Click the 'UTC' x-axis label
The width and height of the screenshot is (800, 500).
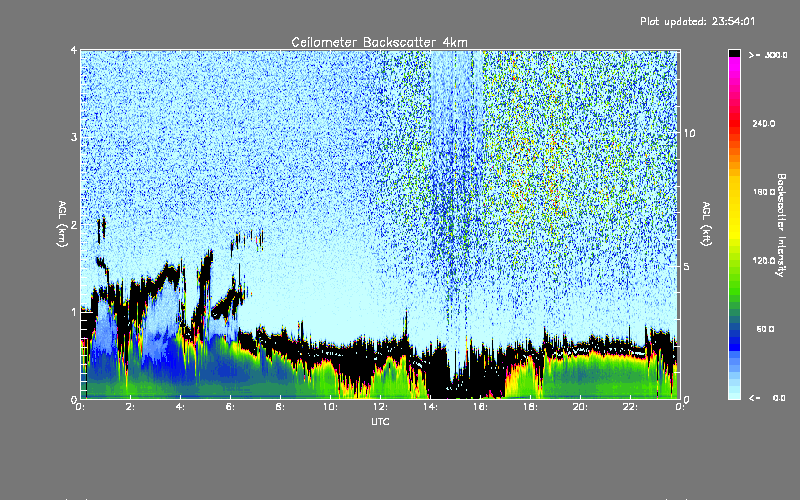[380, 421]
